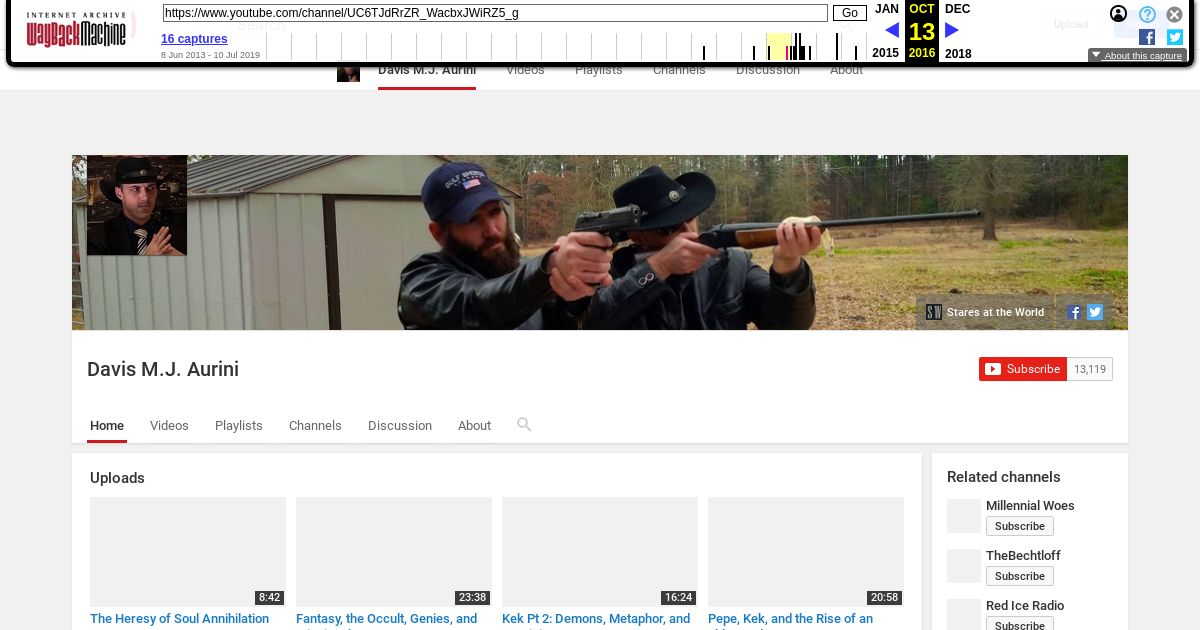The height and width of the screenshot is (630, 1200).
Task: Click the Go button
Action: (x=850, y=13)
